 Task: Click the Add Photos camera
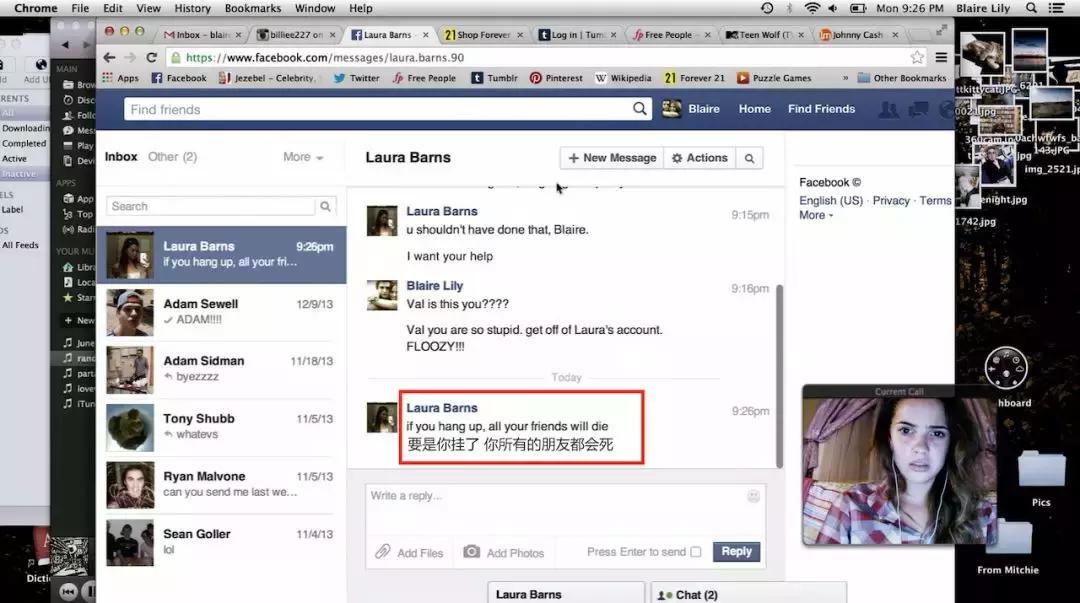coord(471,552)
